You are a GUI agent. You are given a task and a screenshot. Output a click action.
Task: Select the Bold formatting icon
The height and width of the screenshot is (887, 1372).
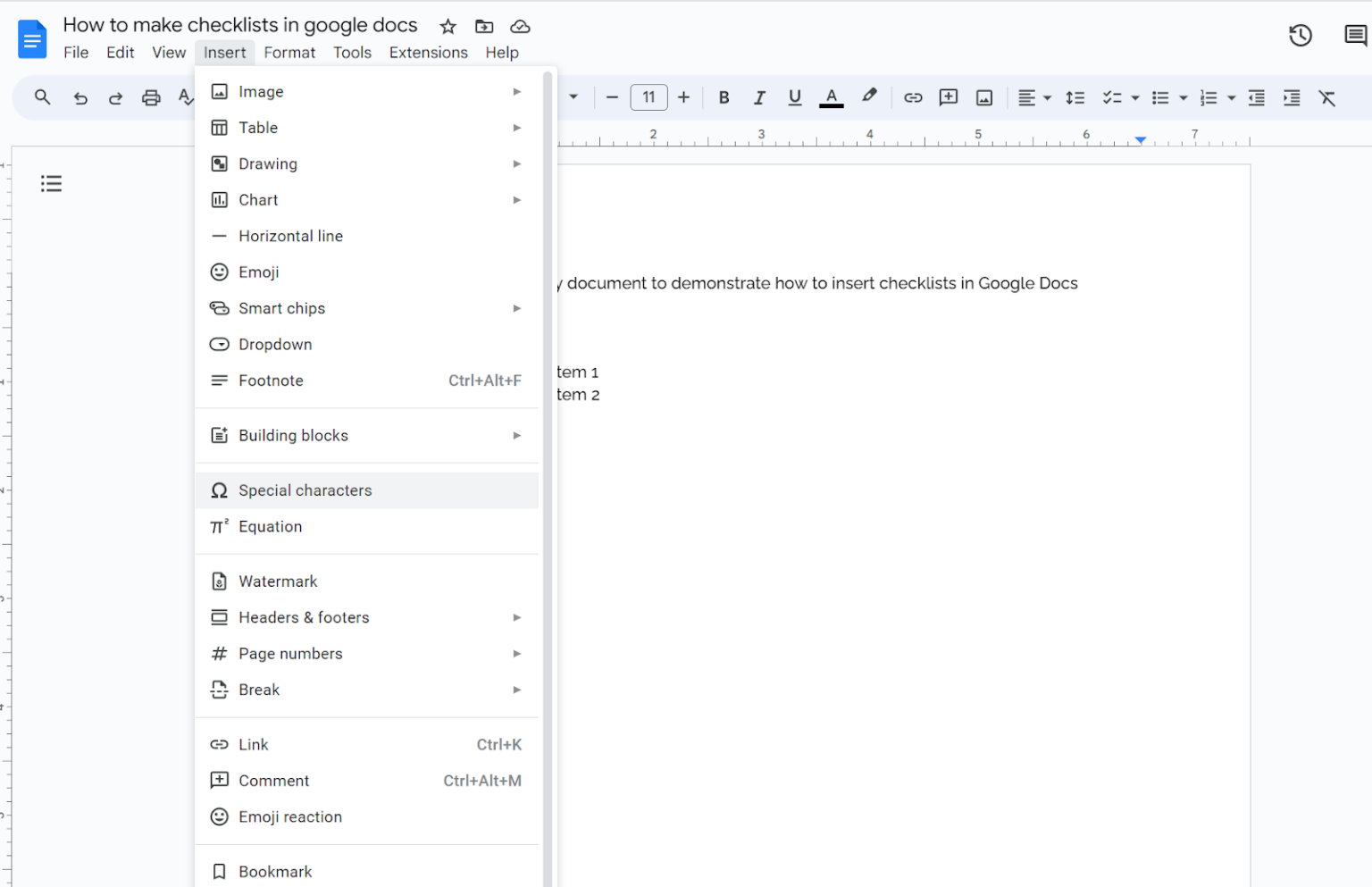724,97
